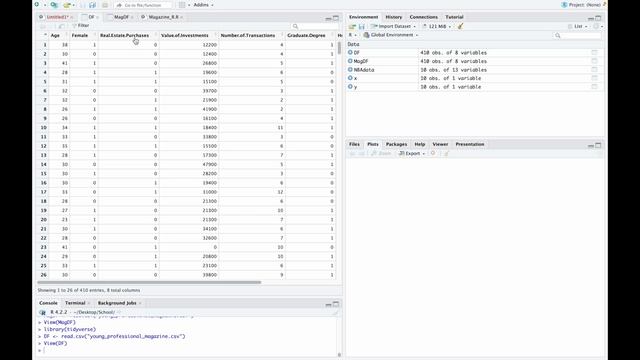The width and height of the screenshot is (640, 360).
Task: Open DF in data viewer via its grid icon
Action: (x=594, y=53)
